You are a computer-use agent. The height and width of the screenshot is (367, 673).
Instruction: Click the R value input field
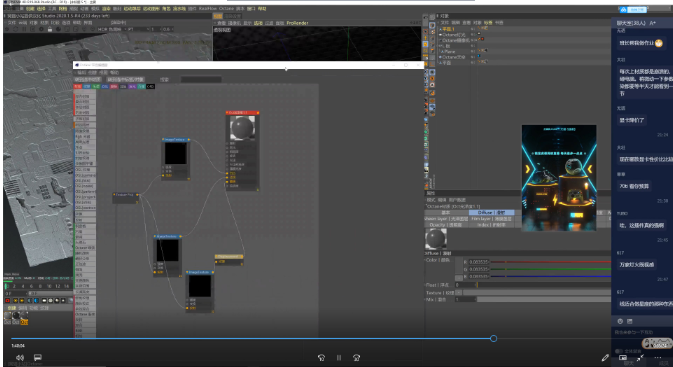pos(478,261)
